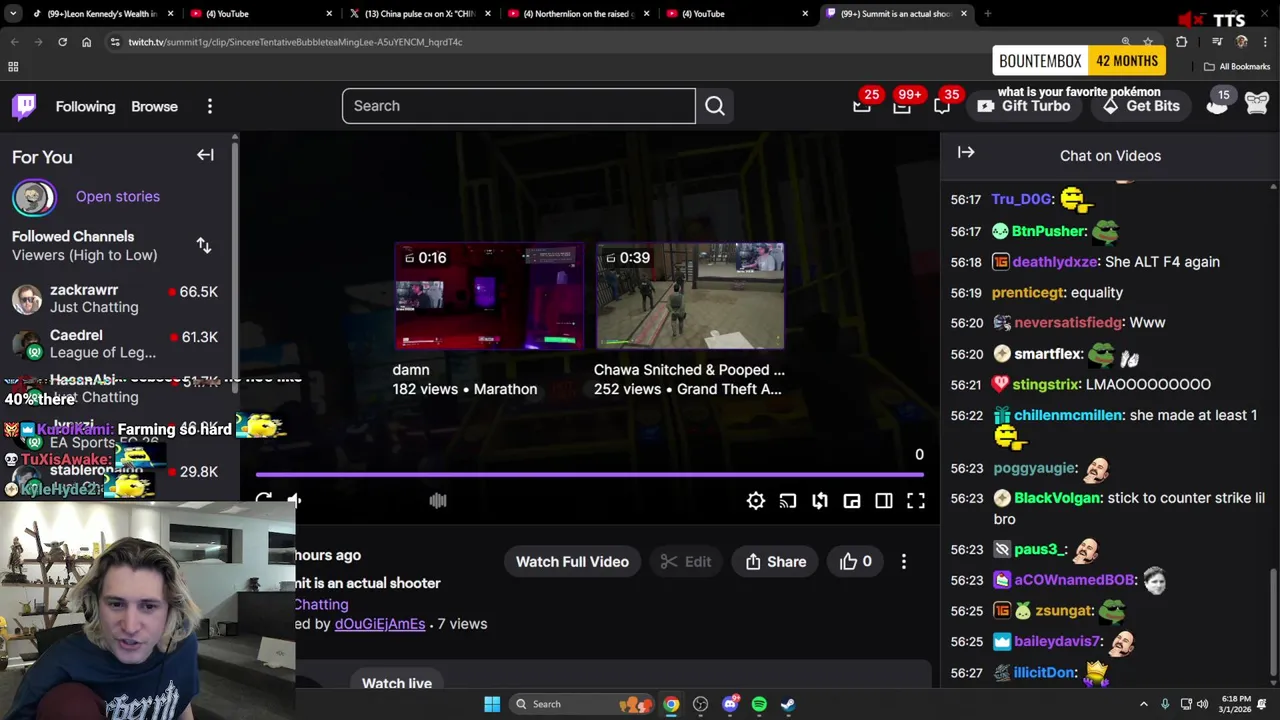Click Tru_D0G username in chat

(1022, 199)
